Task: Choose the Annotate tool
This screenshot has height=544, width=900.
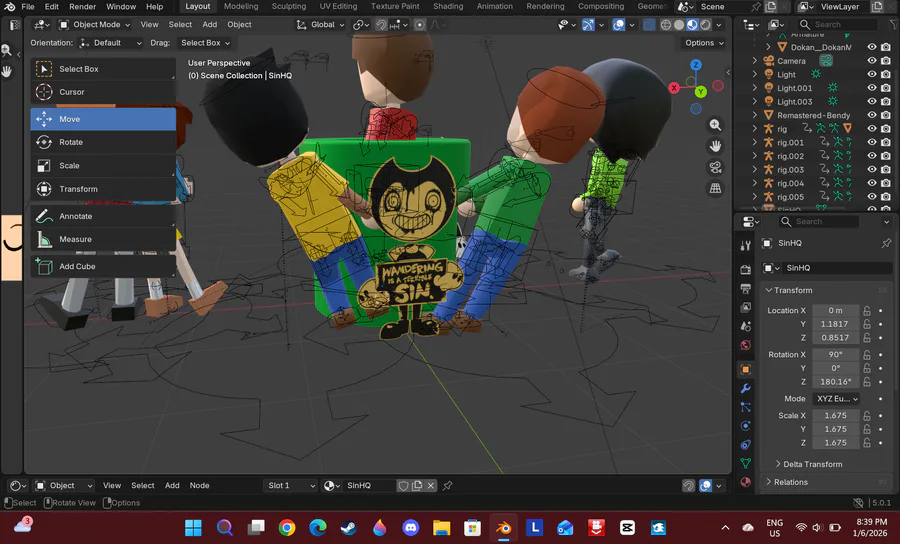Action: 103,216
